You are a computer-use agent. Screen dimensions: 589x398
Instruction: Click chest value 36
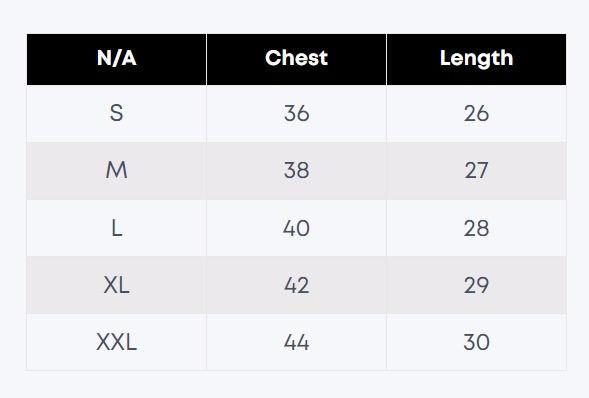pyautogui.click(x=296, y=113)
